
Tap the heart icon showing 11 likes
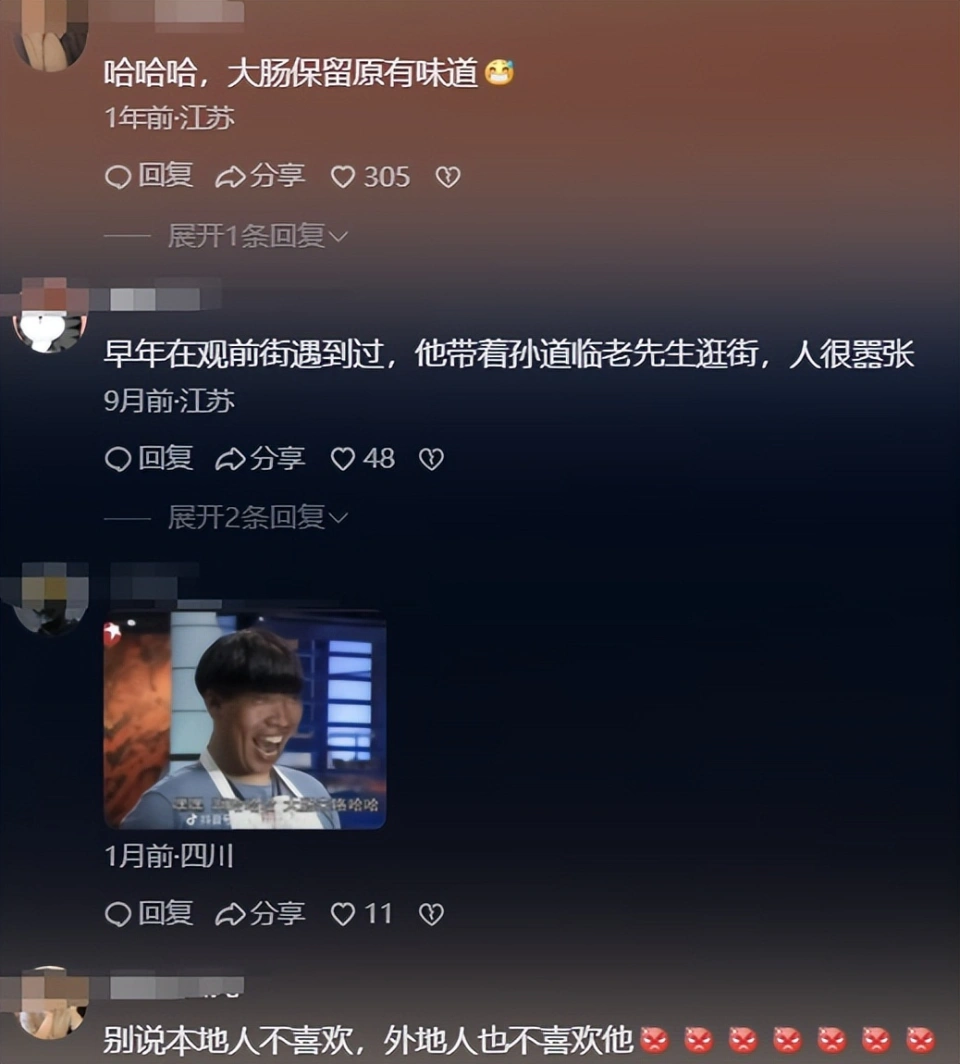[343, 914]
